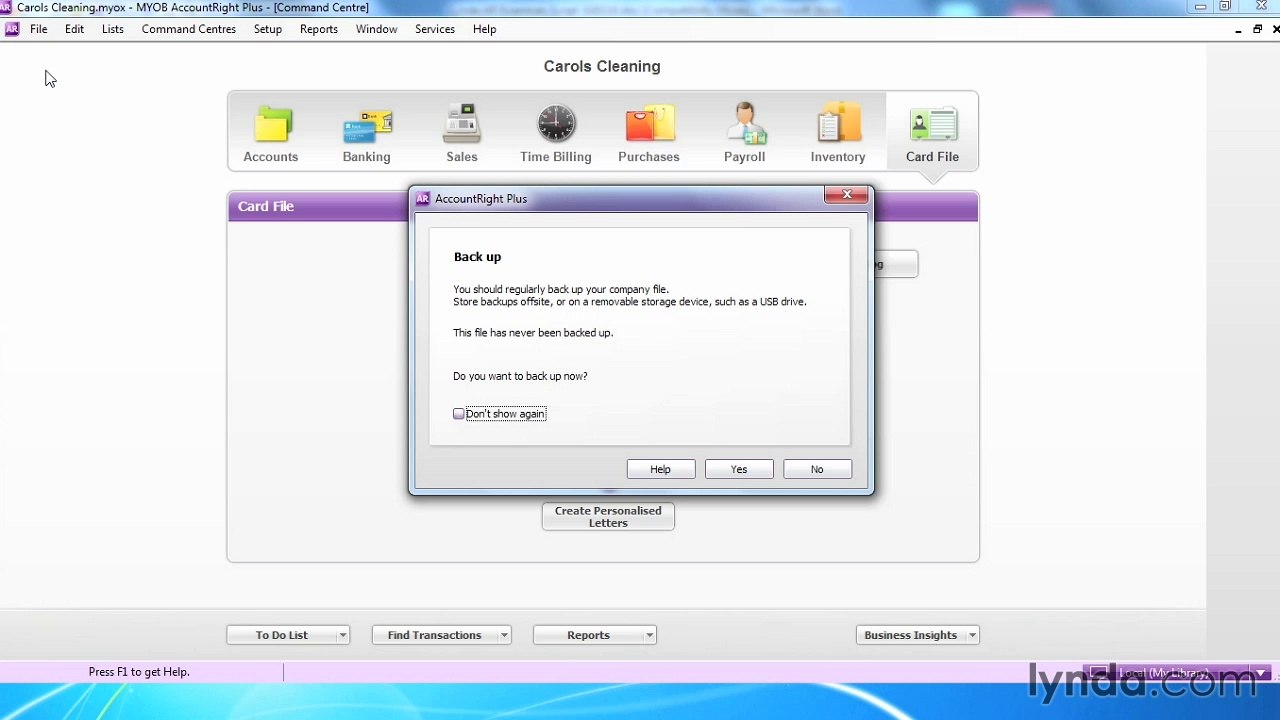Click the bottom Reports button
Viewport: 1280px width, 720px height.
click(x=588, y=635)
